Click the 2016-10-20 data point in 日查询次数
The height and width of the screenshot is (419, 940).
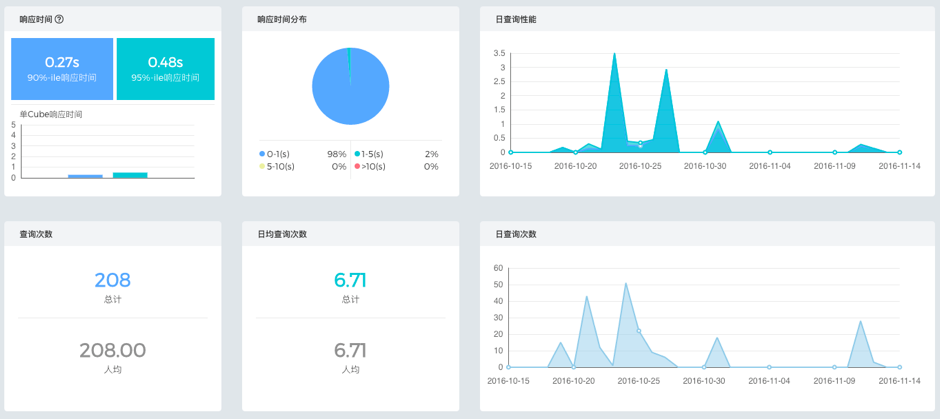tap(574, 367)
